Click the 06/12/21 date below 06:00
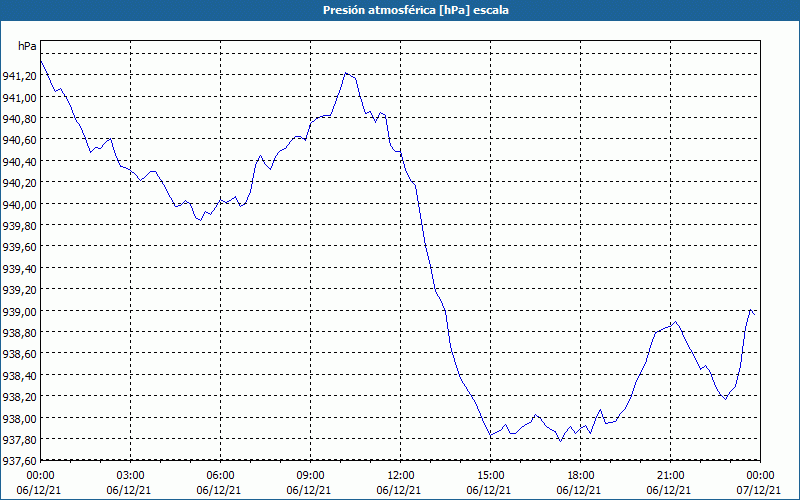Viewport: 800px width, 500px height. pos(219,490)
